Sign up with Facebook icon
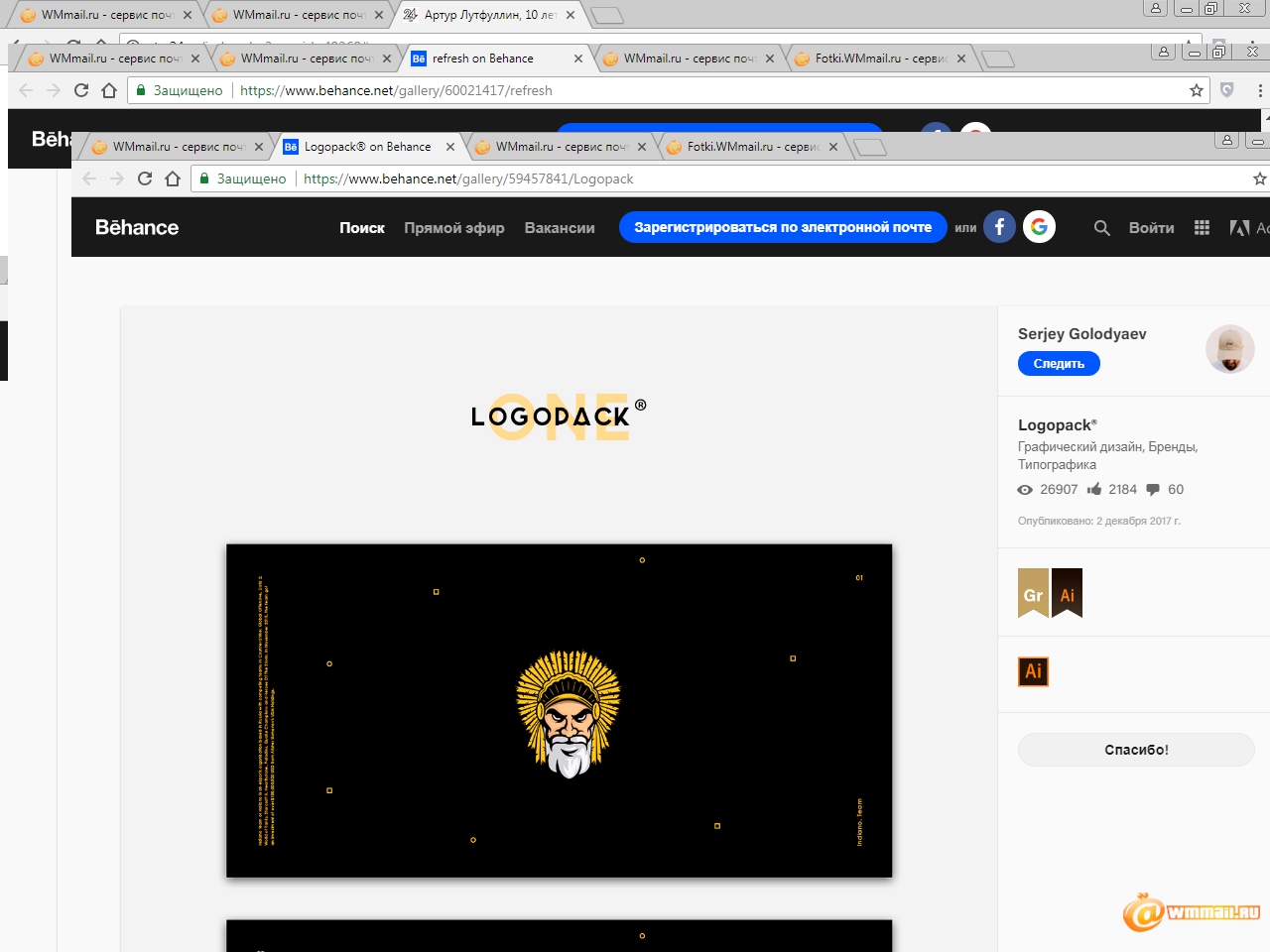This screenshot has height=952, width=1270. pyautogui.click(x=999, y=227)
